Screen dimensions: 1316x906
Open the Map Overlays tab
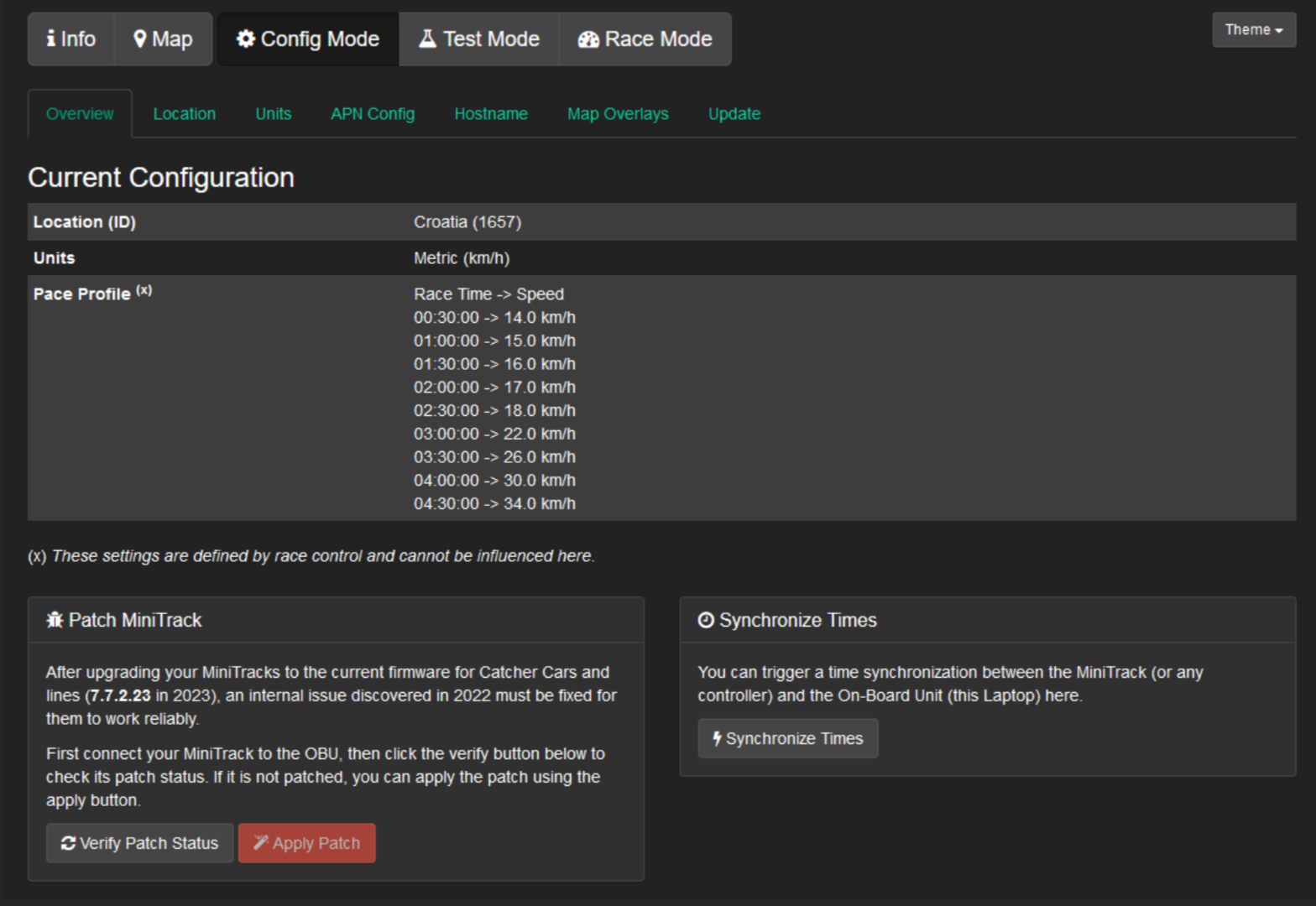(x=618, y=114)
